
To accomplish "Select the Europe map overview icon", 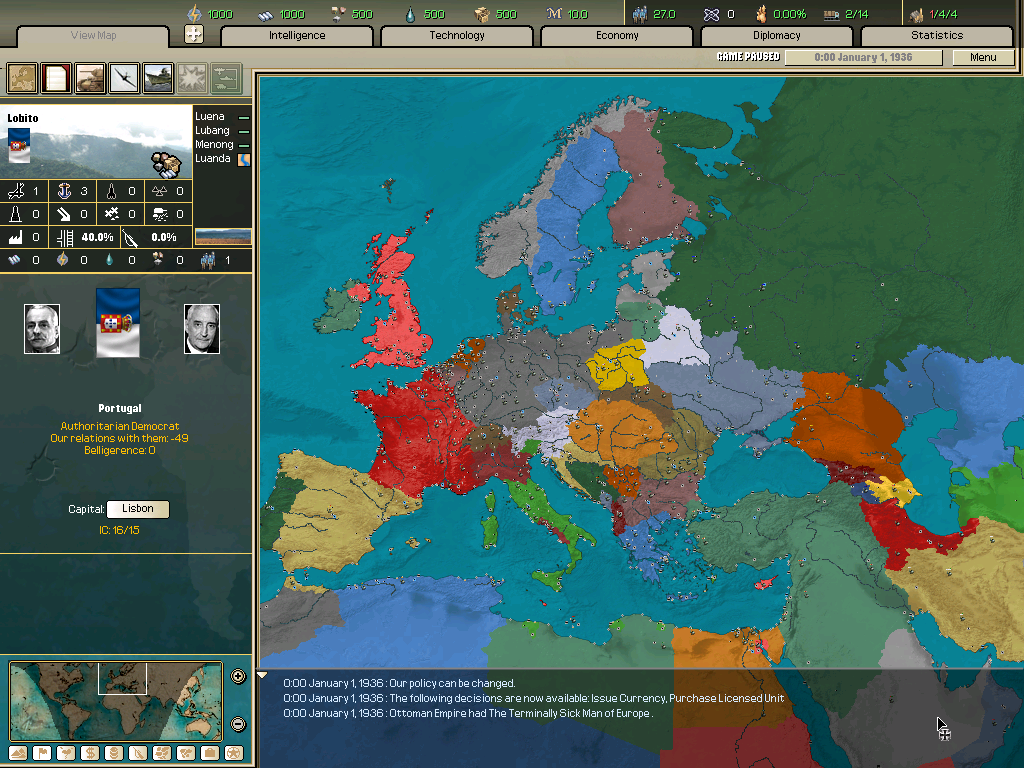I will (x=21, y=77).
